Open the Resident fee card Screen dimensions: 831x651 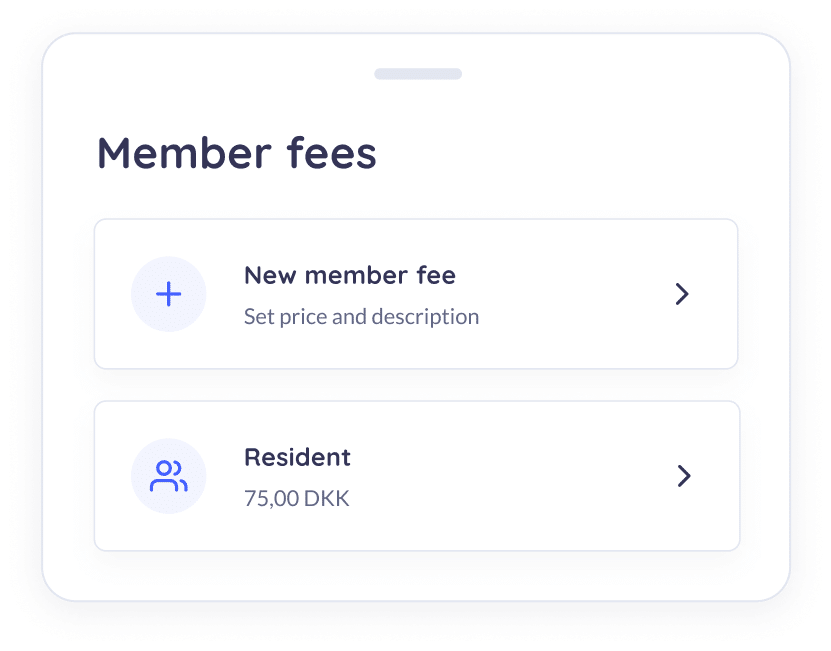point(417,476)
